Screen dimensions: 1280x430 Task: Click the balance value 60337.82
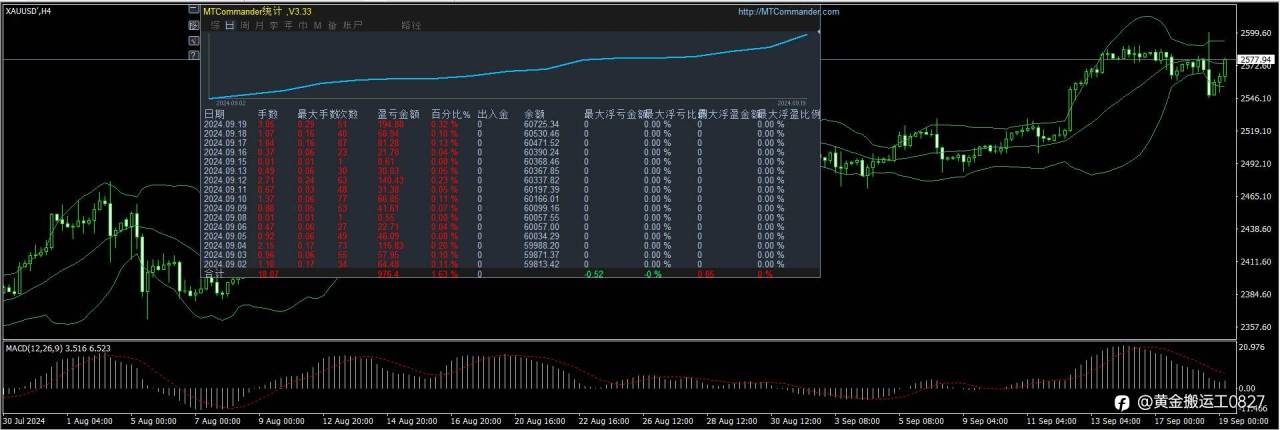point(541,180)
